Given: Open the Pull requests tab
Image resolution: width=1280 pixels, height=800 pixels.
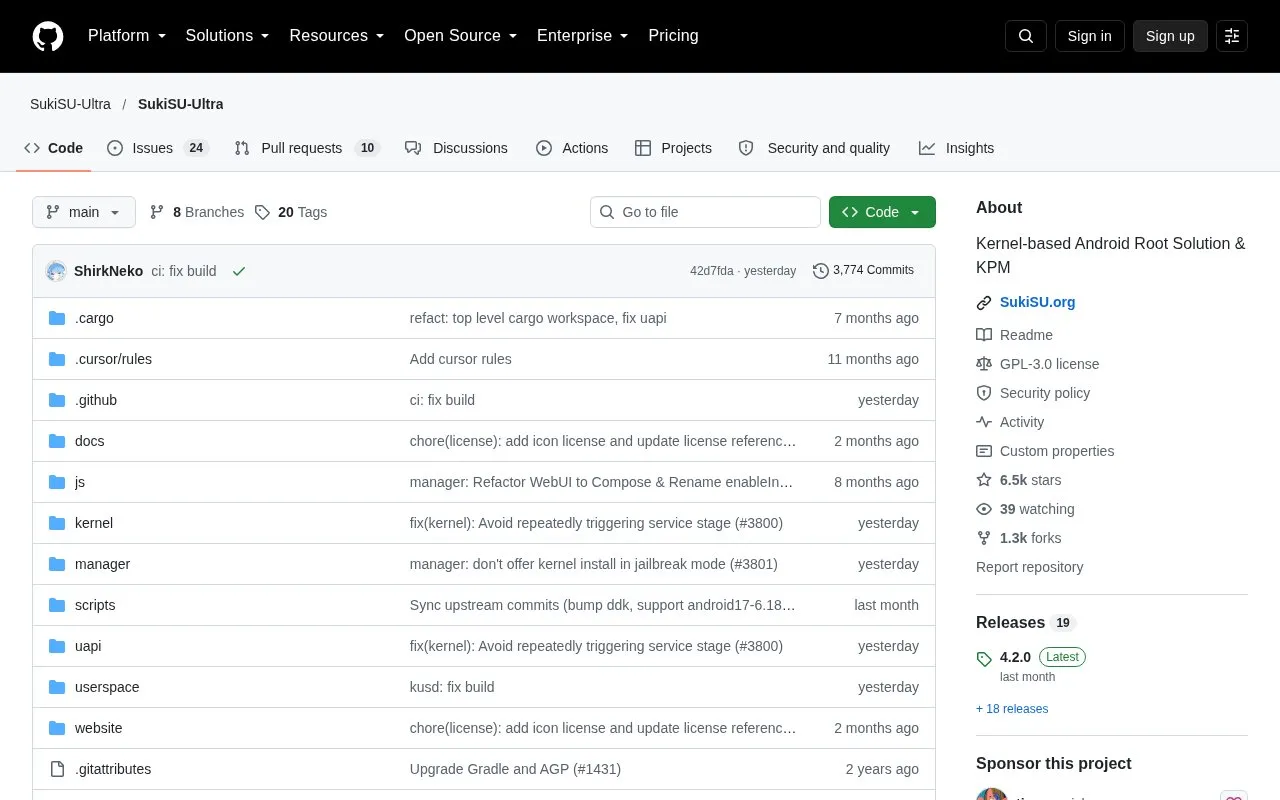Looking at the screenshot, I should [x=307, y=148].
